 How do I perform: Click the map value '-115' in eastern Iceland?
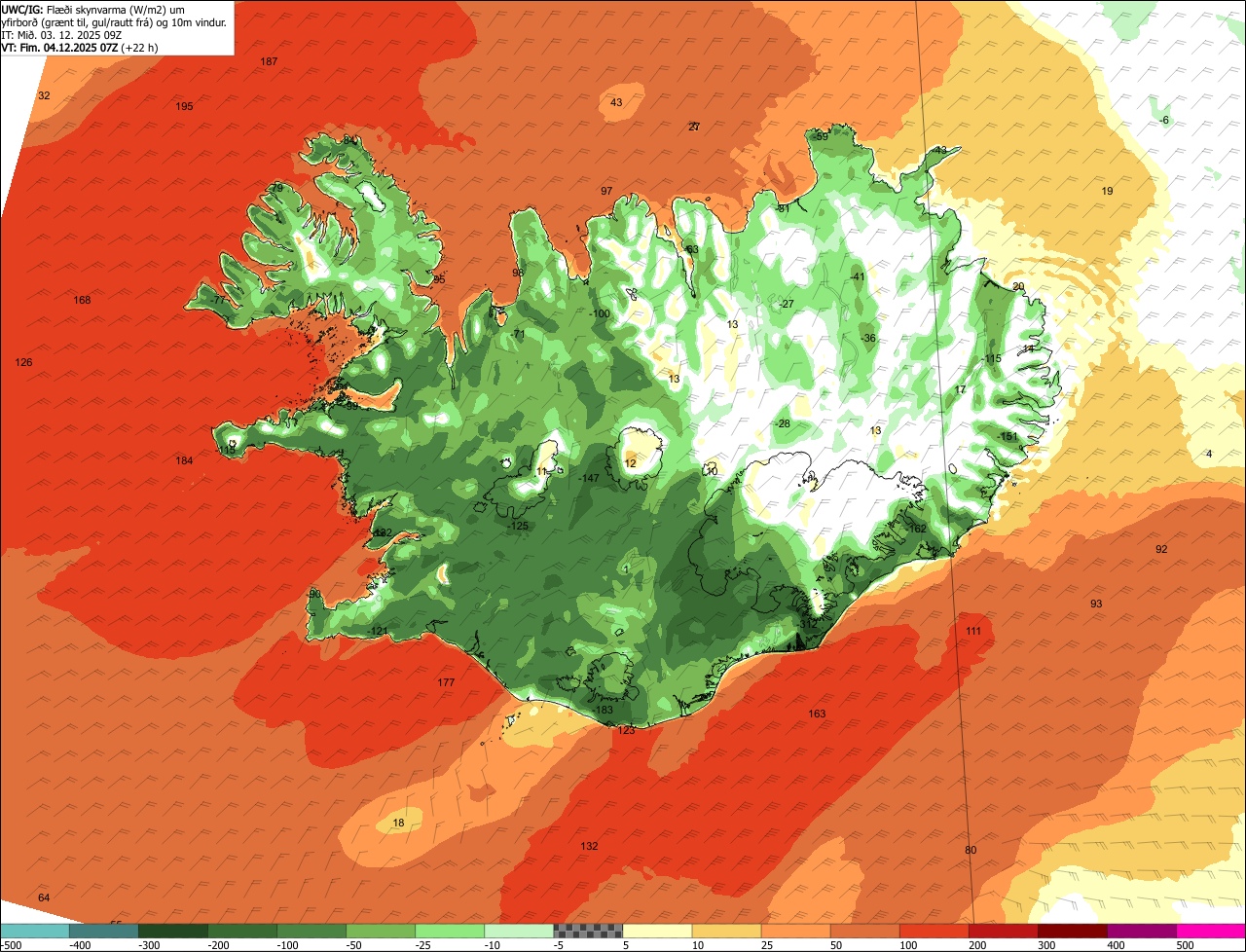click(x=991, y=358)
